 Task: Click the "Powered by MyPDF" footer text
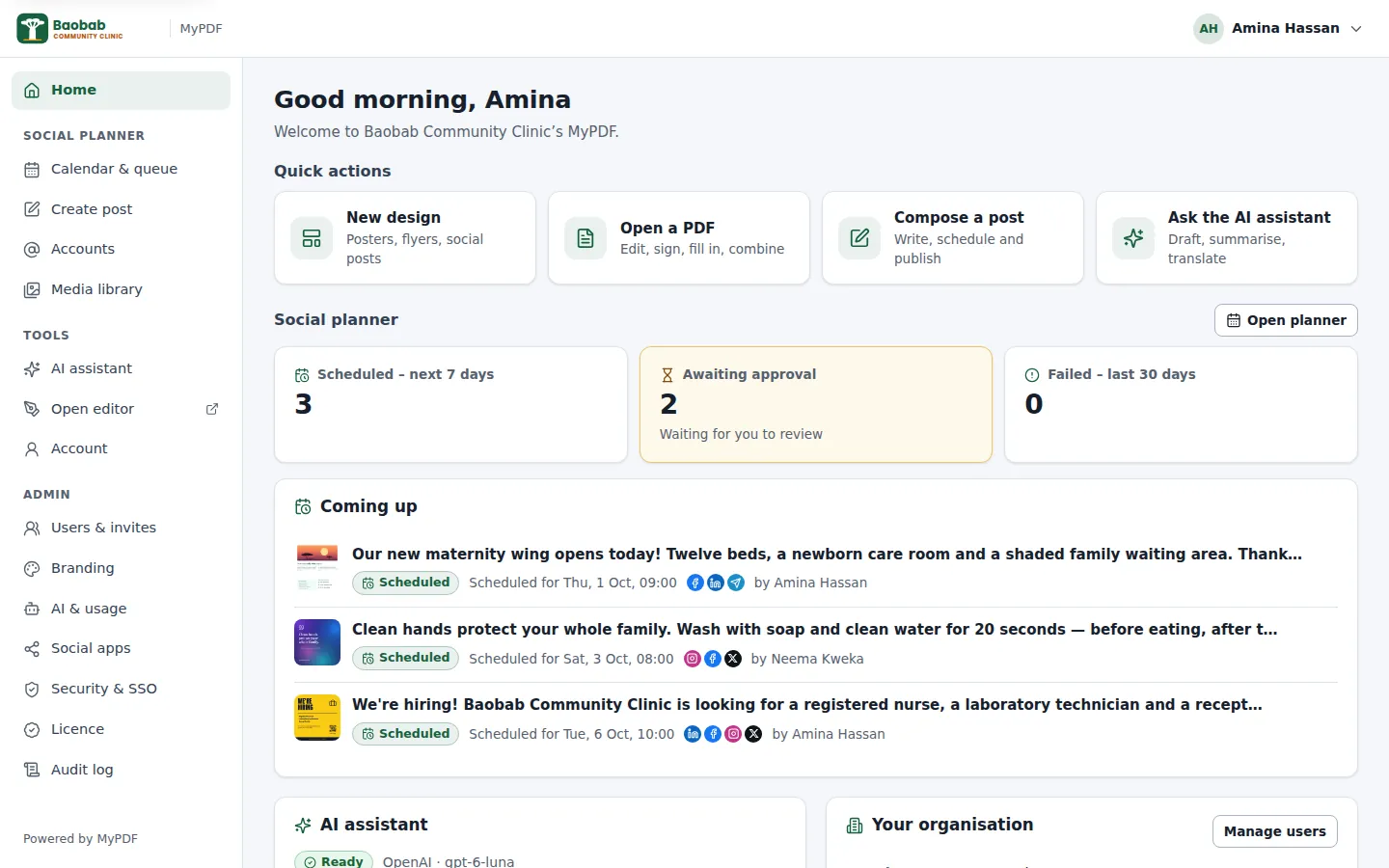point(80,839)
